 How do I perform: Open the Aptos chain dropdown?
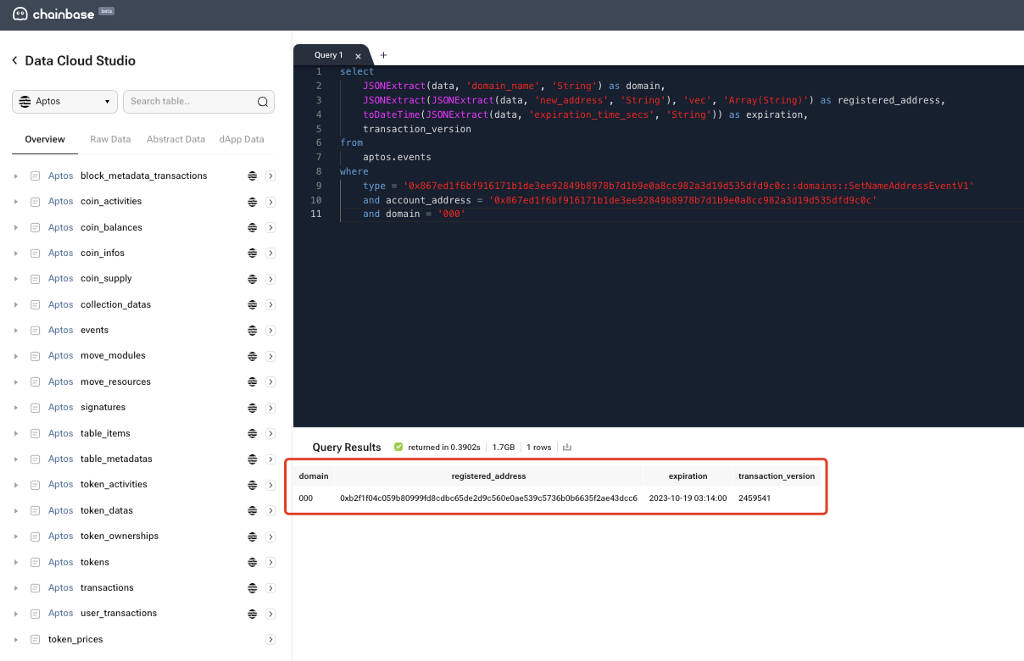(65, 102)
